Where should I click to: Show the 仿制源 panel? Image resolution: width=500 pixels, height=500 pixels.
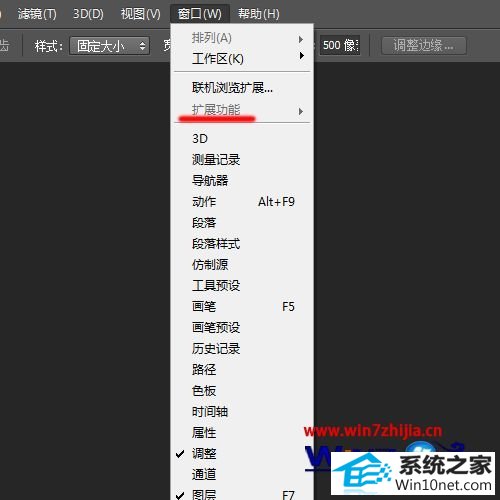[x=242, y=265]
